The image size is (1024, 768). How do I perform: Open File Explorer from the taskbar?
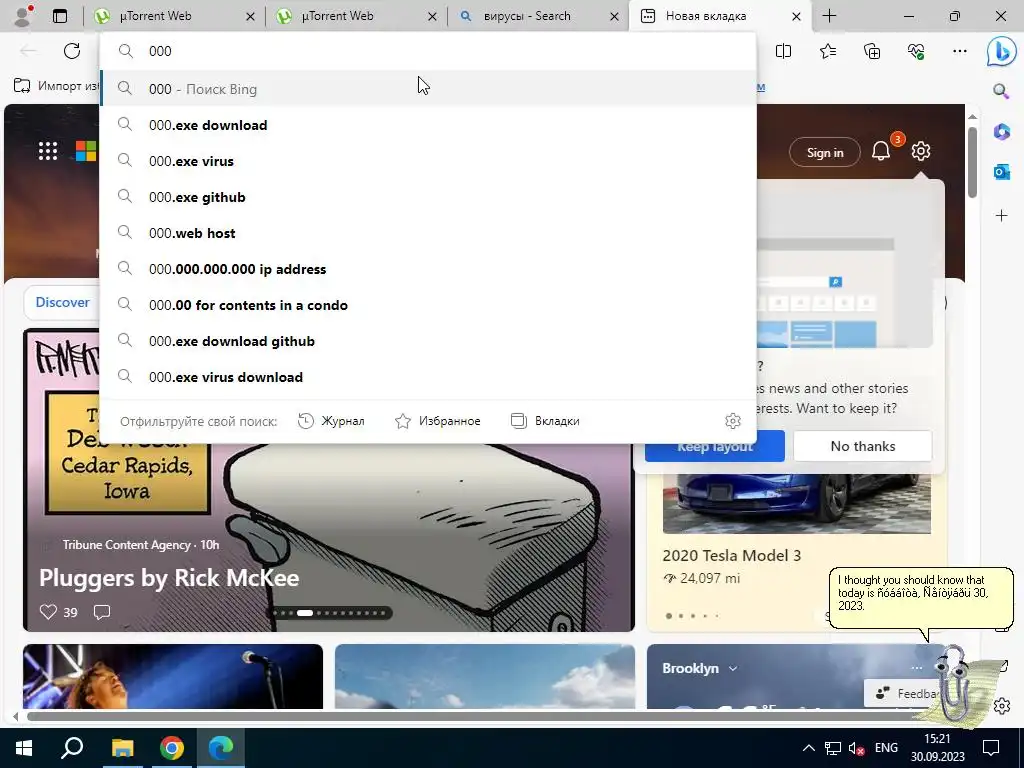pos(122,748)
